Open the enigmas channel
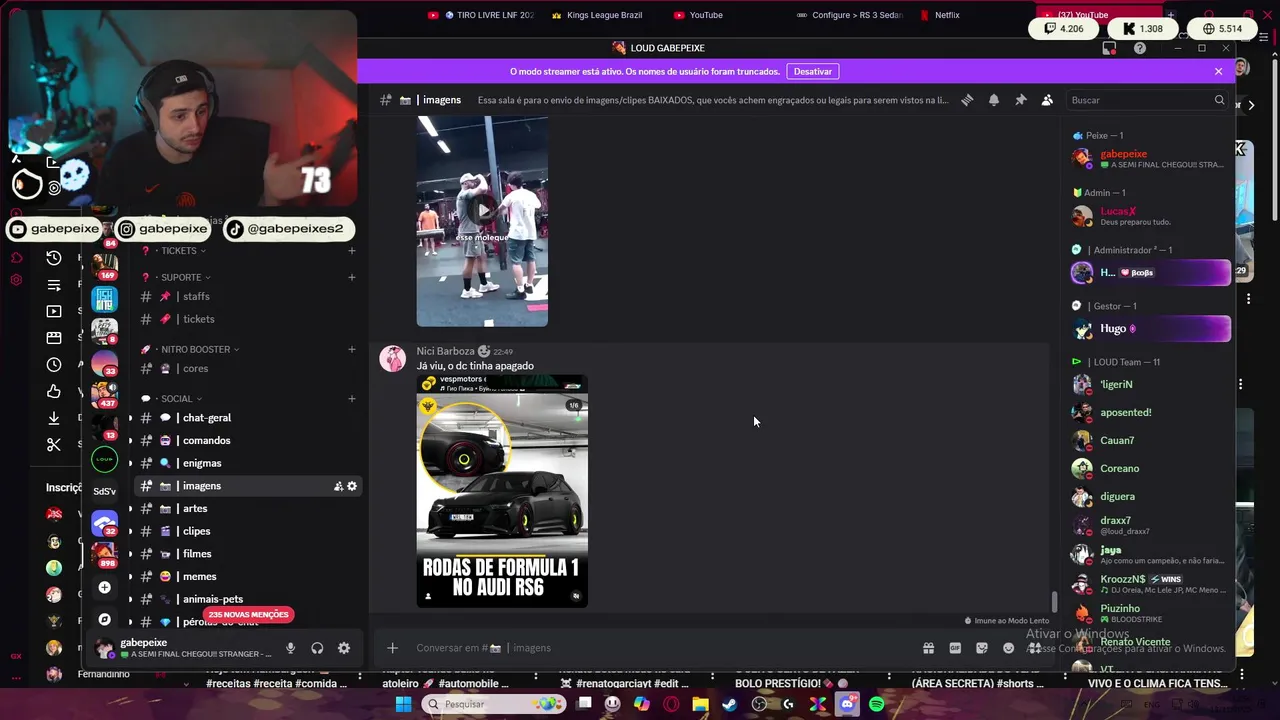Screen dimensions: 1280x720 coord(247,463)
